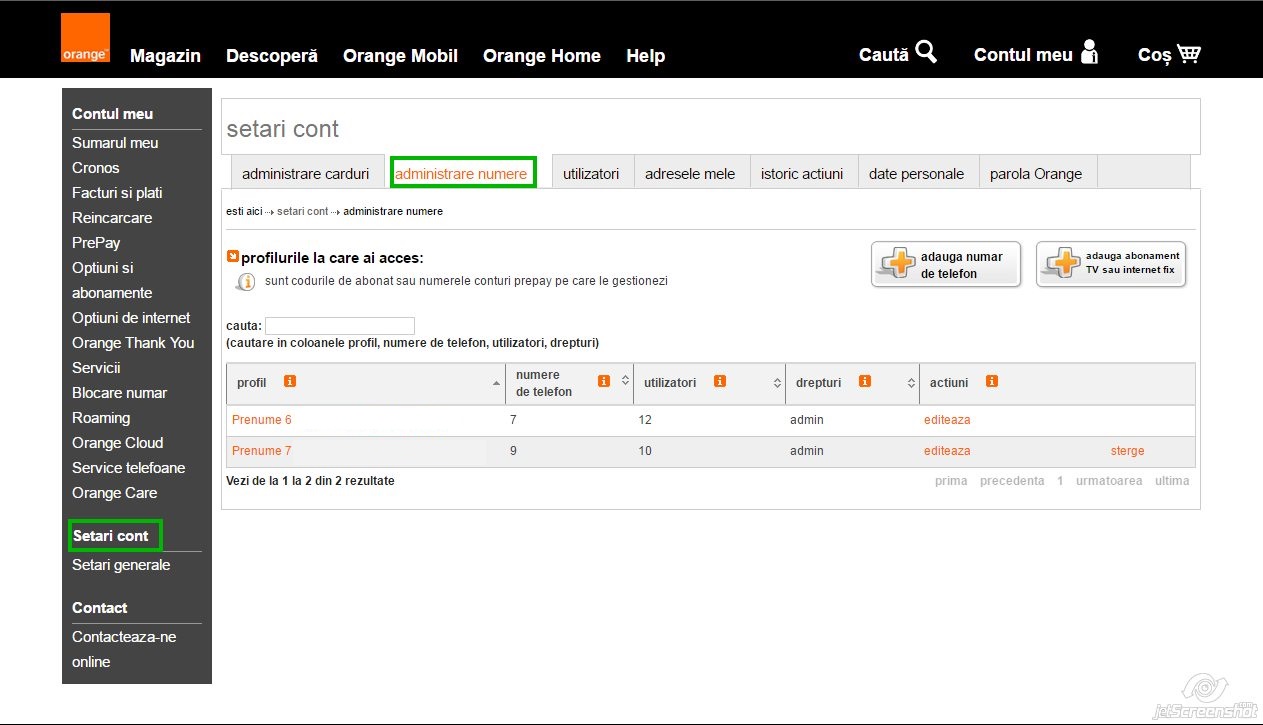Screen dimensions: 1263x725
Task: Open search via the magnifier icon
Action: coord(926,52)
